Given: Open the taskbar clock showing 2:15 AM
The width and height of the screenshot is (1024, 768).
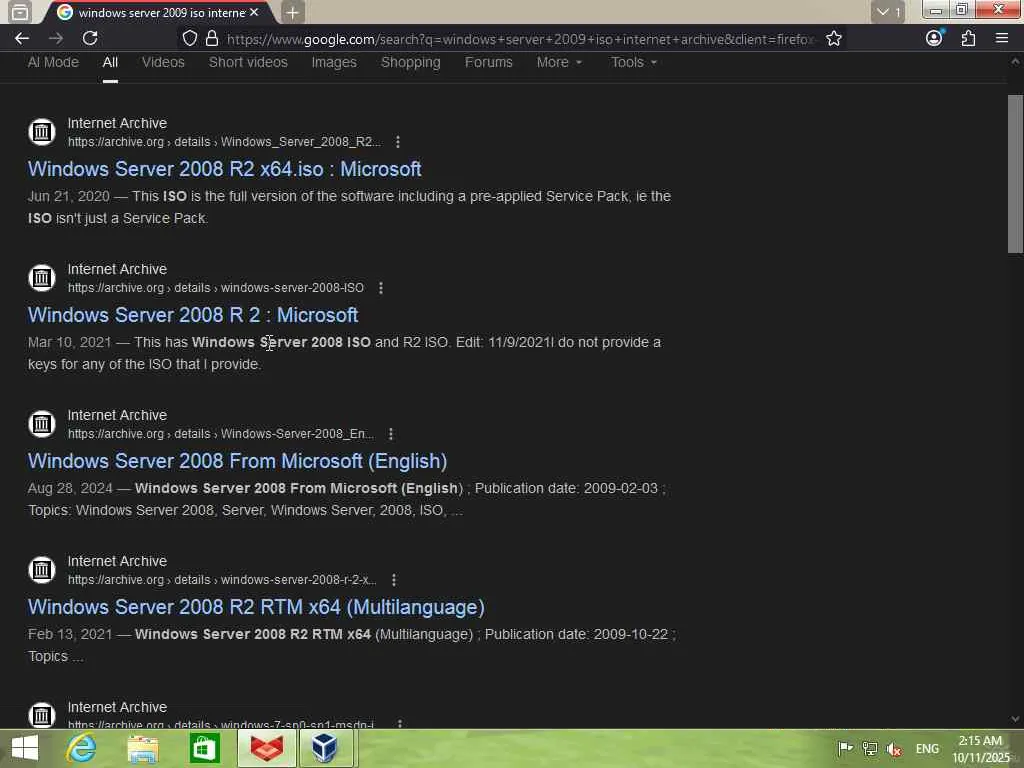Looking at the screenshot, I should (x=981, y=749).
